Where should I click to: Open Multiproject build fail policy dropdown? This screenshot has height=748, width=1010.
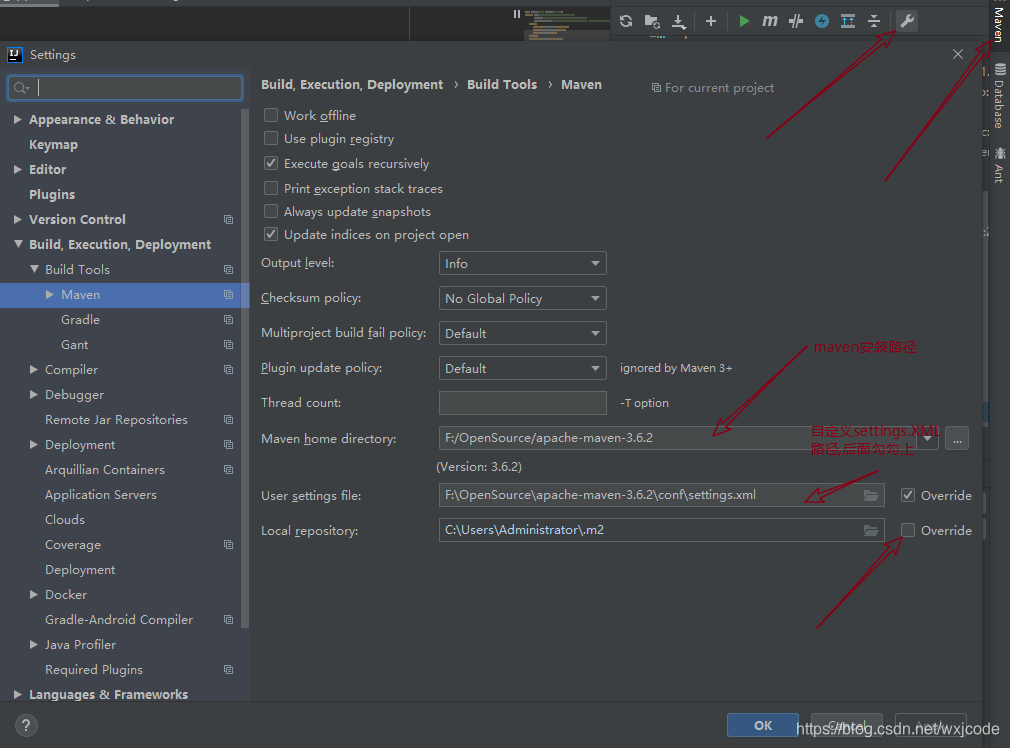[x=522, y=333]
